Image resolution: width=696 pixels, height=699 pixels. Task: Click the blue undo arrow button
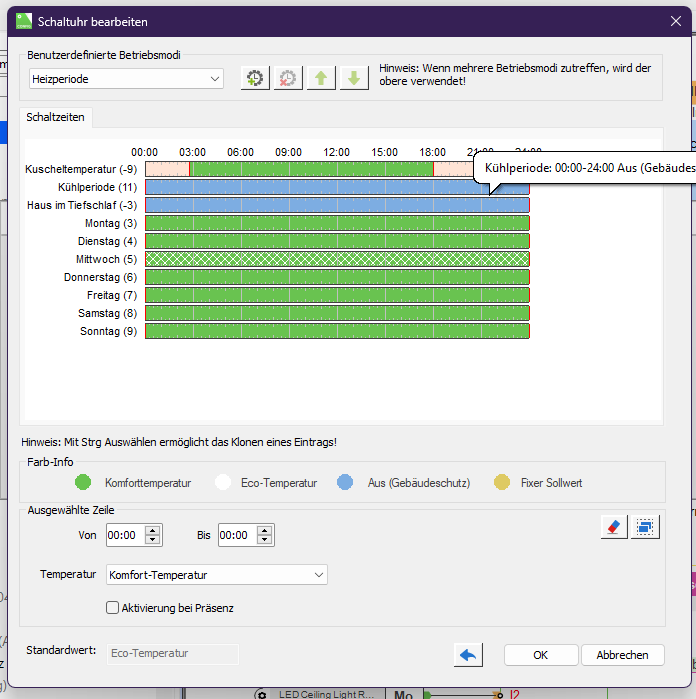pos(468,655)
